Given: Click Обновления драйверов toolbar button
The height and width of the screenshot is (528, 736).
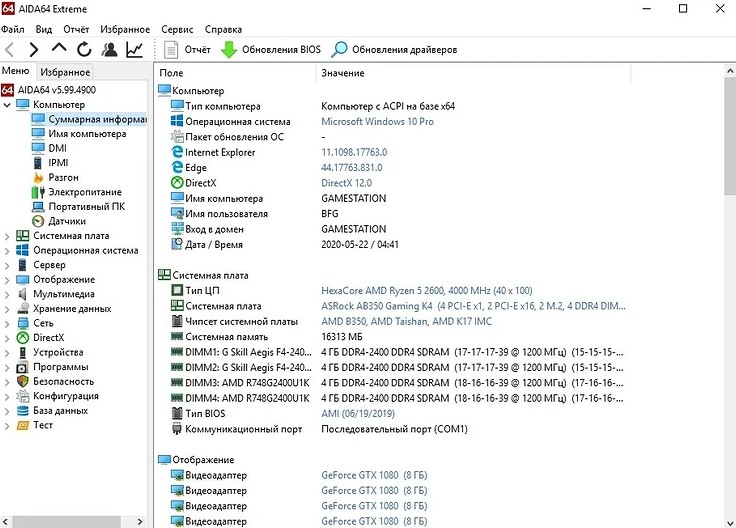Looking at the screenshot, I should coord(394,49).
